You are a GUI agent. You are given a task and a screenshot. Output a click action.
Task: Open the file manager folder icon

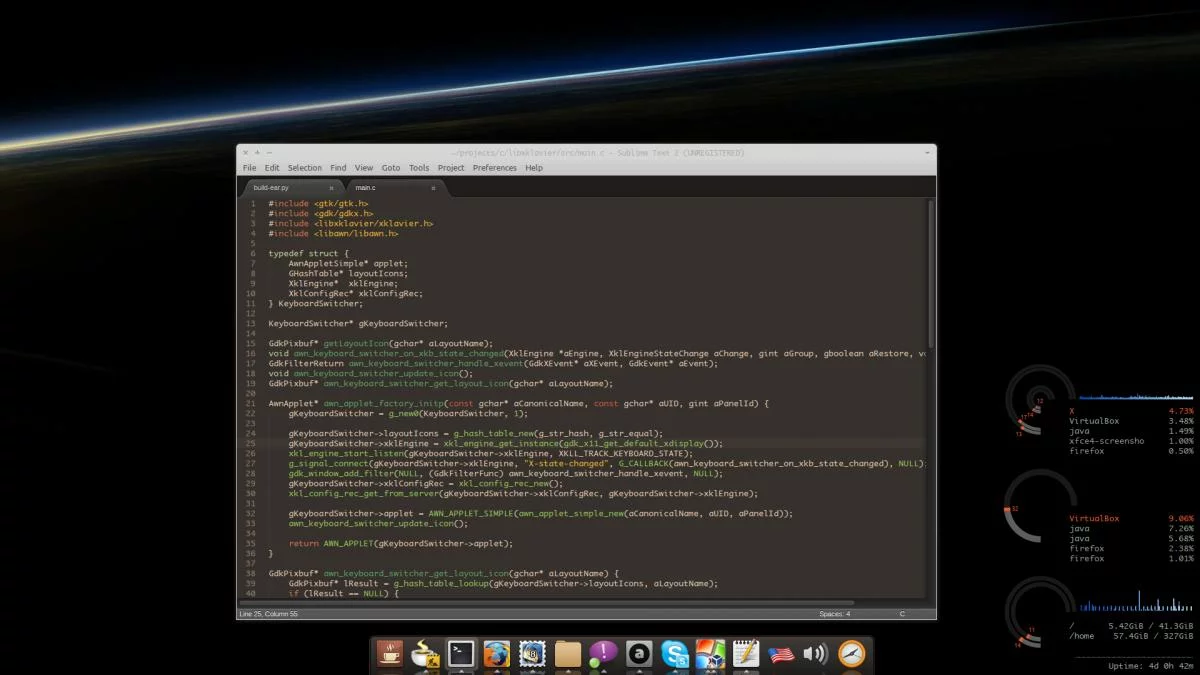tap(567, 654)
